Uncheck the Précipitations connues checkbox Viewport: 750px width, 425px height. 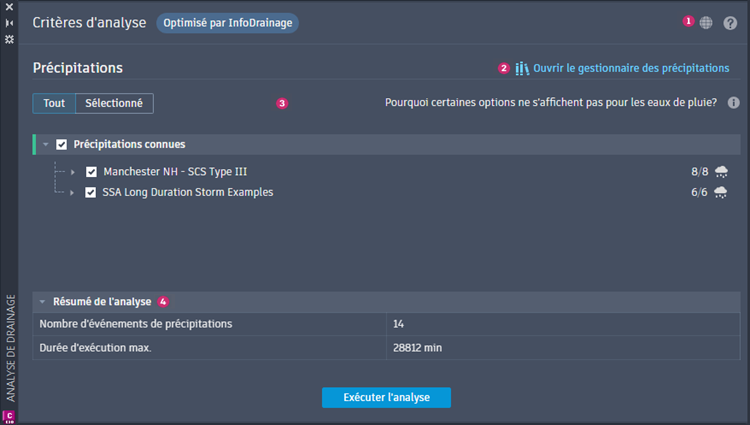pos(61,145)
